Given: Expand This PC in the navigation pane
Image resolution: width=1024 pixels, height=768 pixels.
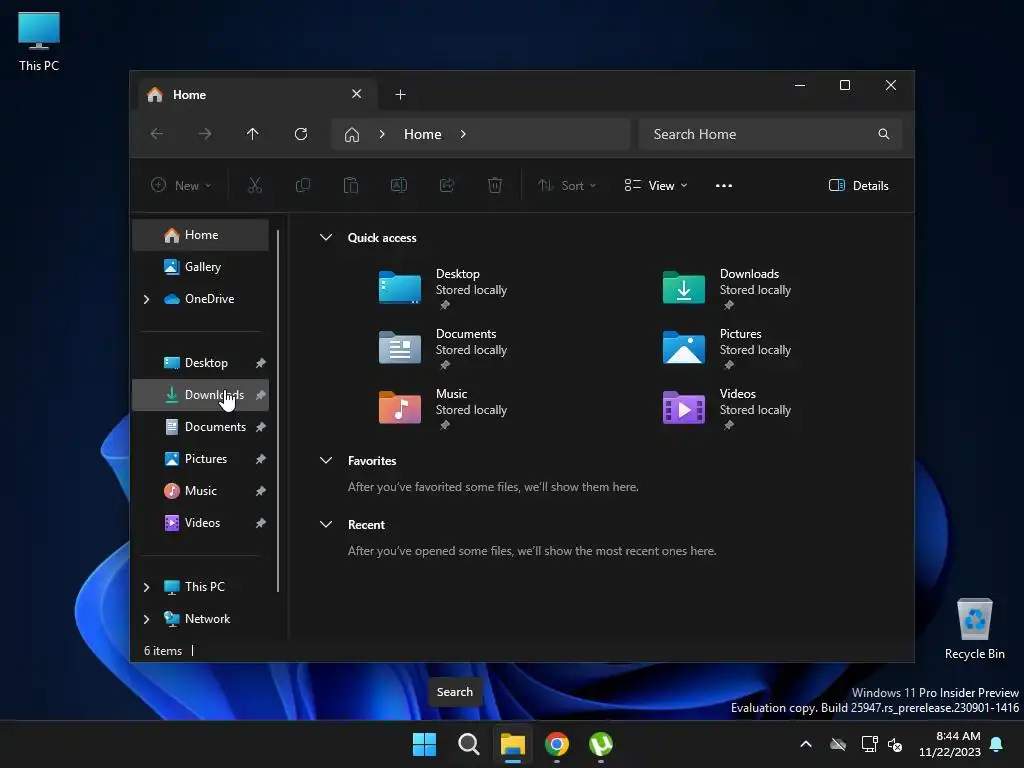Looking at the screenshot, I should point(146,587).
